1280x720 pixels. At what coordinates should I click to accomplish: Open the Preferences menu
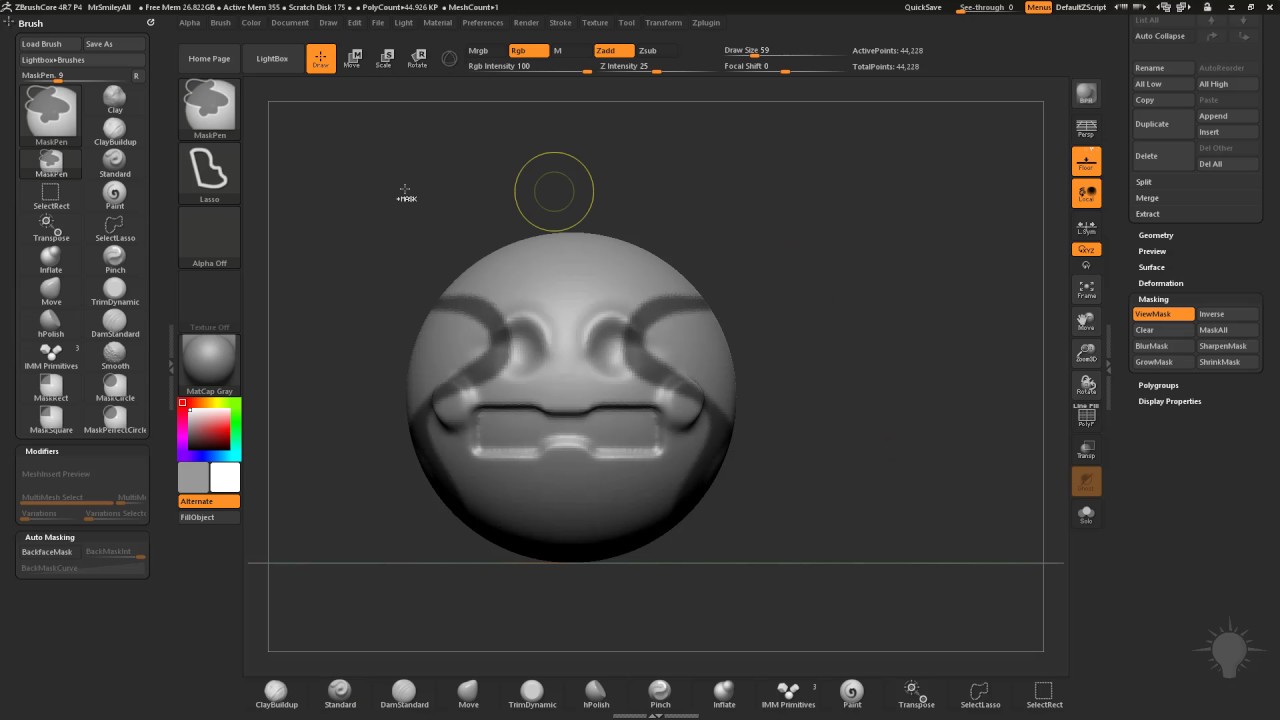click(x=483, y=22)
